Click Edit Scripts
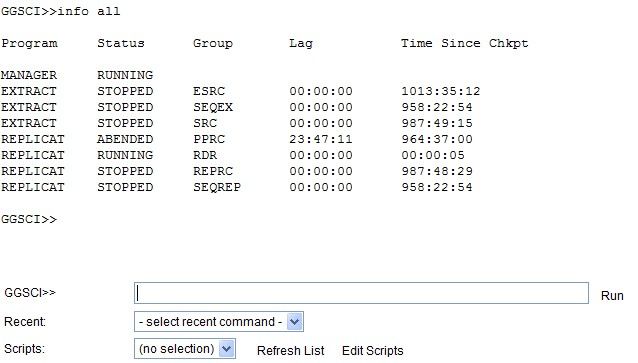The height and width of the screenshot is (363, 638). tap(372, 351)
